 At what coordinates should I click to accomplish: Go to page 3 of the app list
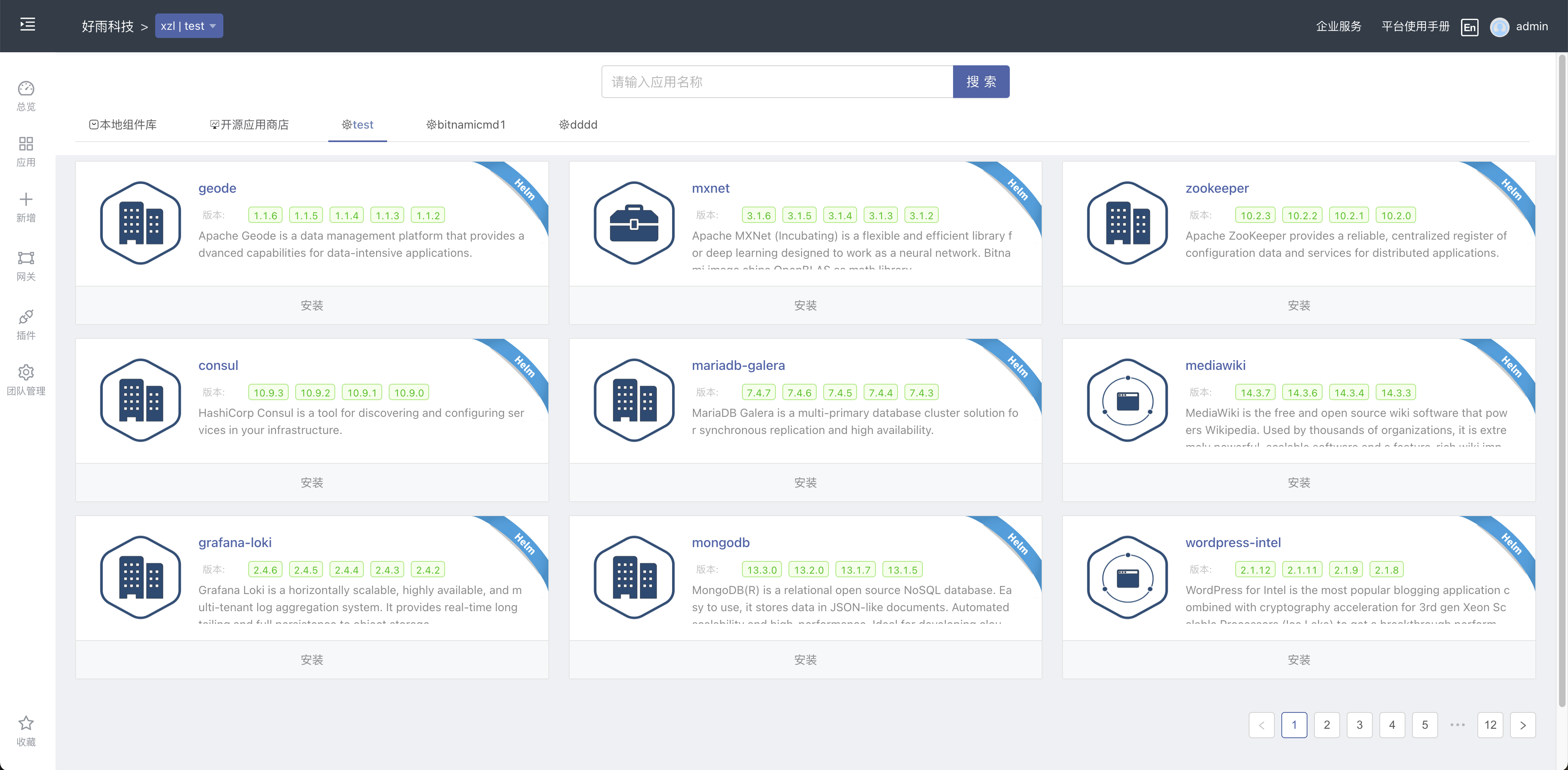pyautogui.click(x=1359, y=724)
